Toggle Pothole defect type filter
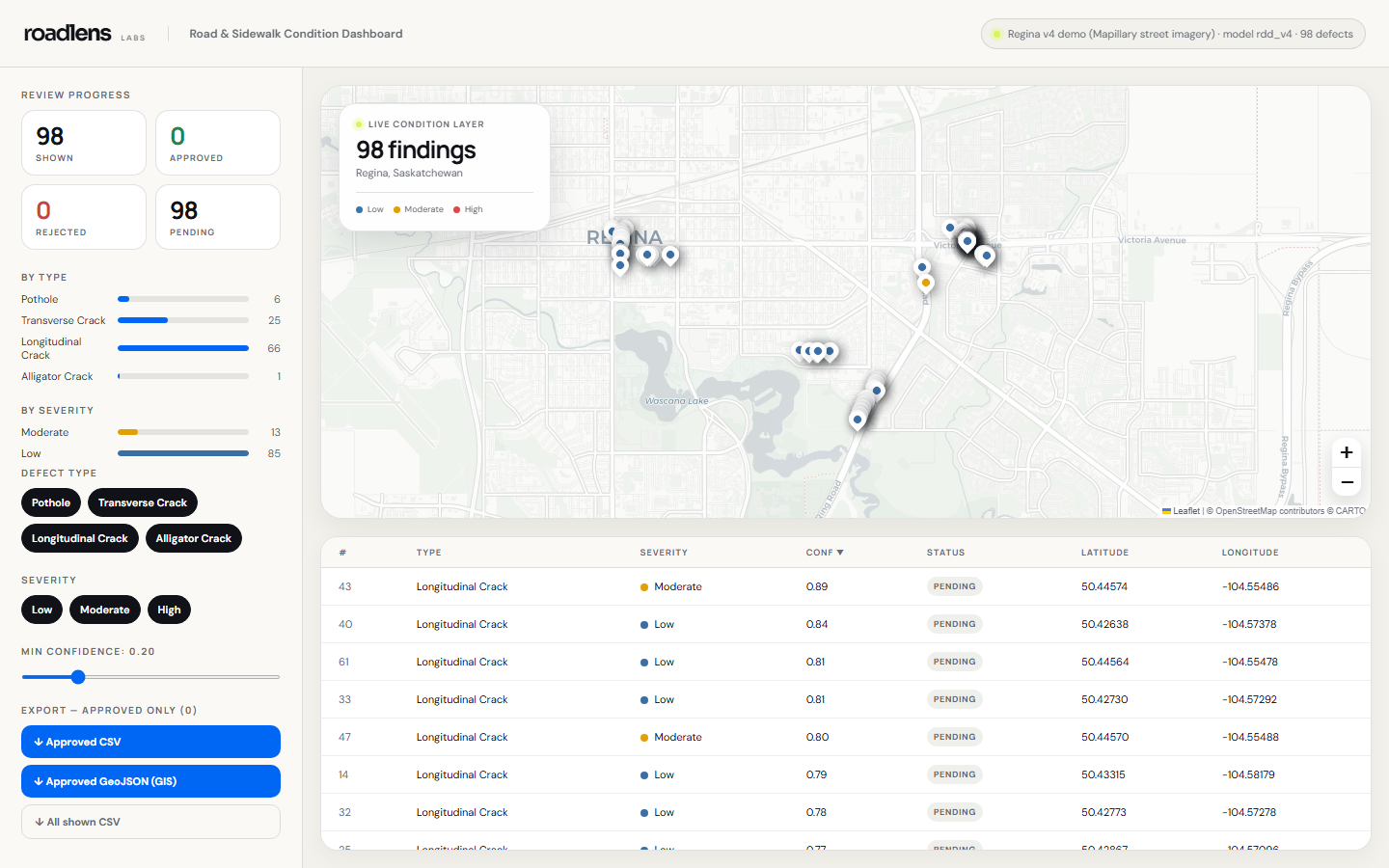The height and width of the screenshot is (868, 1389). point(51,502)
